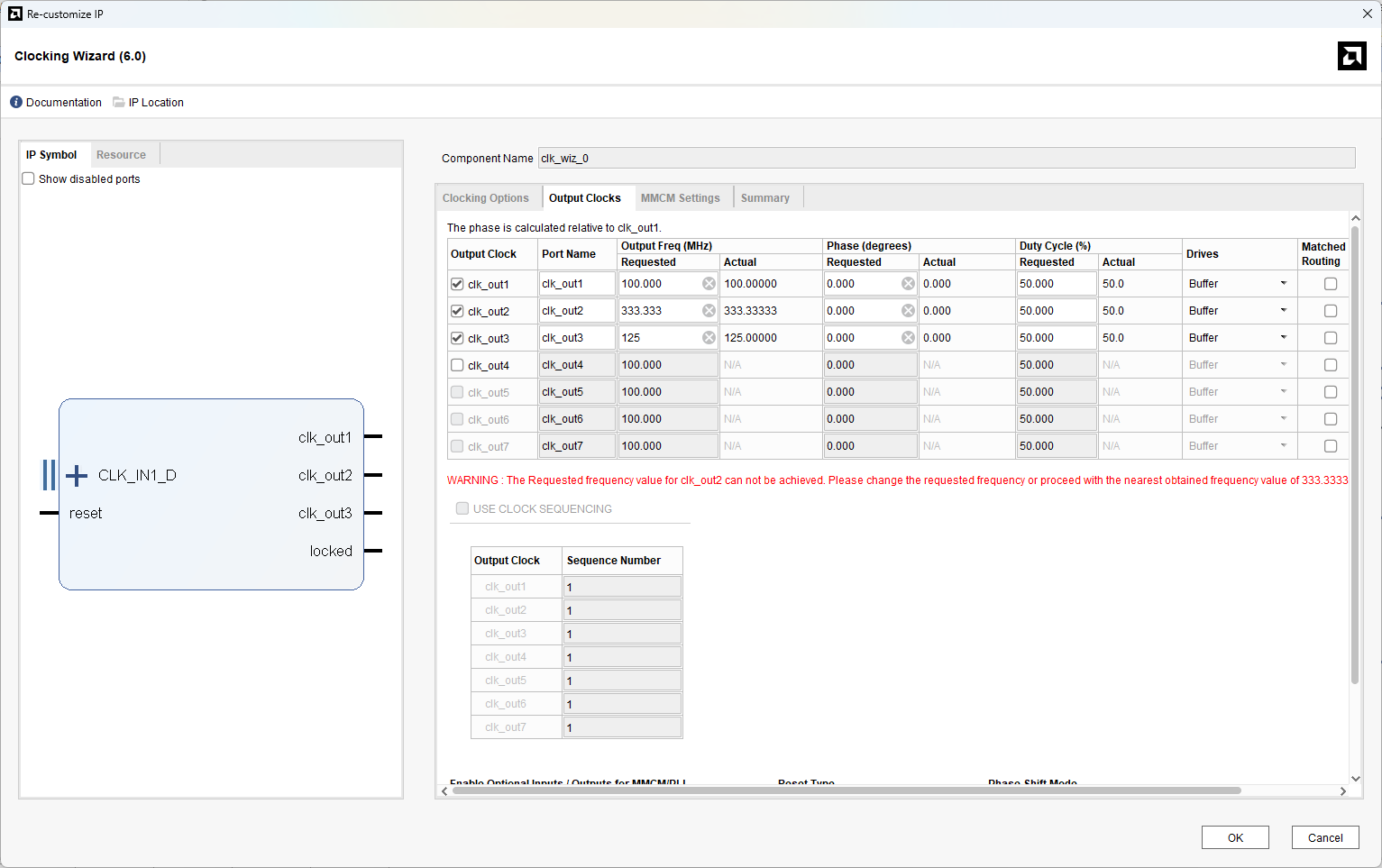Open the Resource tab

(121, 155)
